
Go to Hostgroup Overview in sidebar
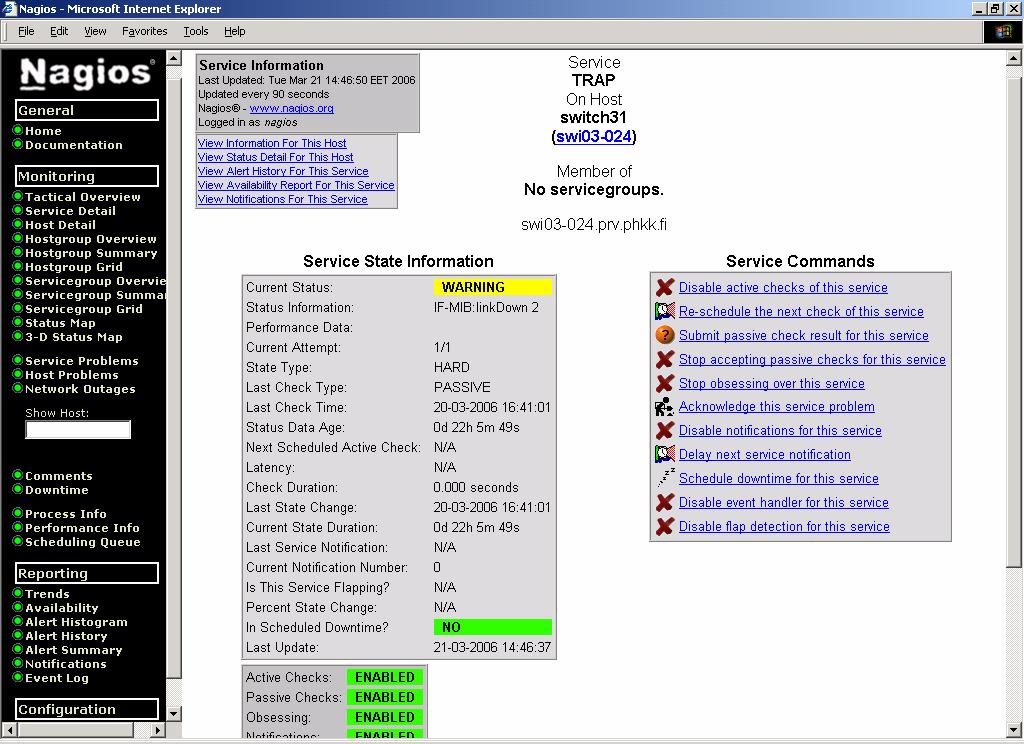91,239
